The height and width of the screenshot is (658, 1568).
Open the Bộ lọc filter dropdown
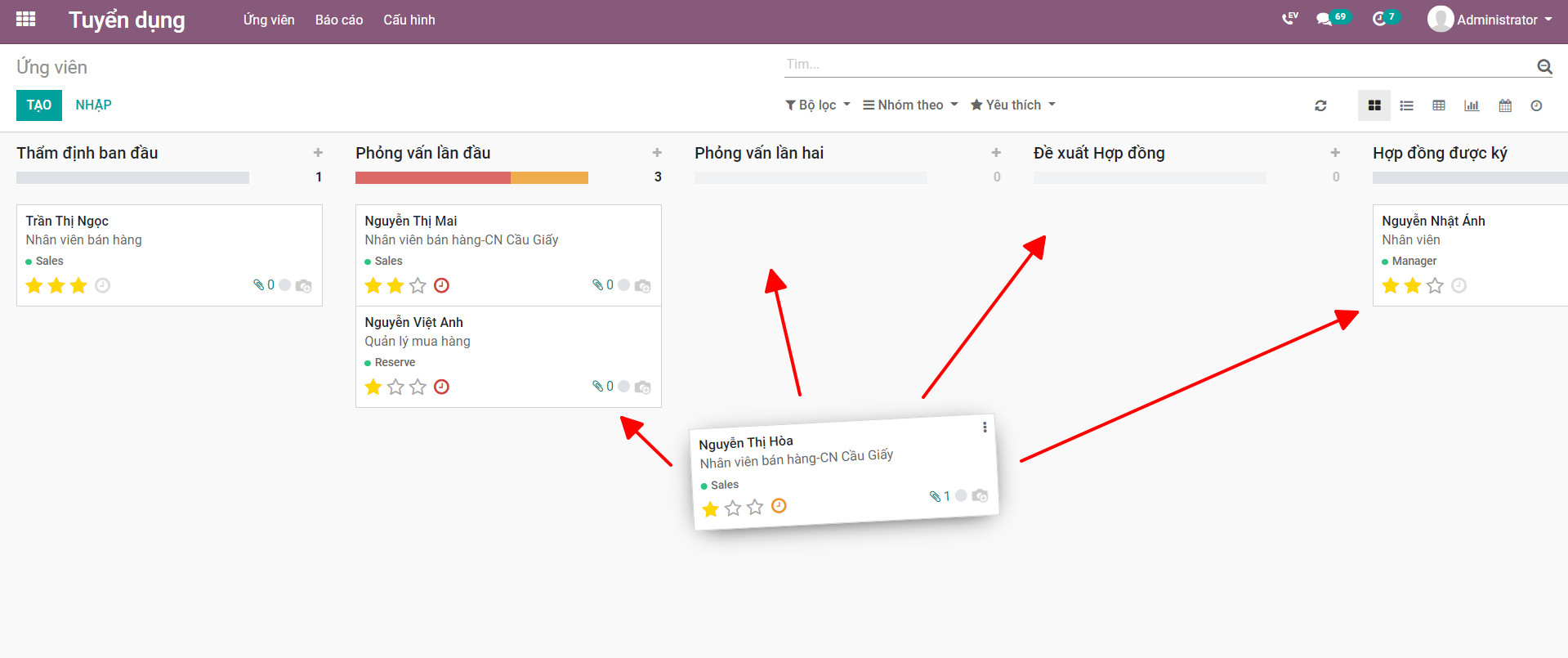click(818, 105)
